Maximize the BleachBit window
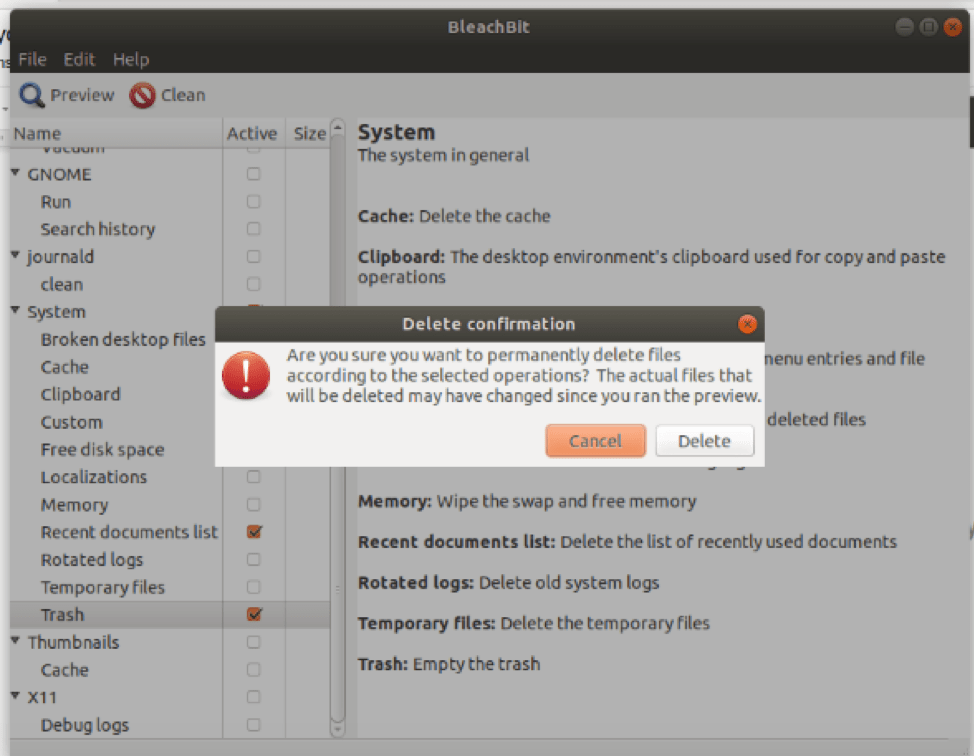Viewport: 974px width, 756px height. click(928, 27)
